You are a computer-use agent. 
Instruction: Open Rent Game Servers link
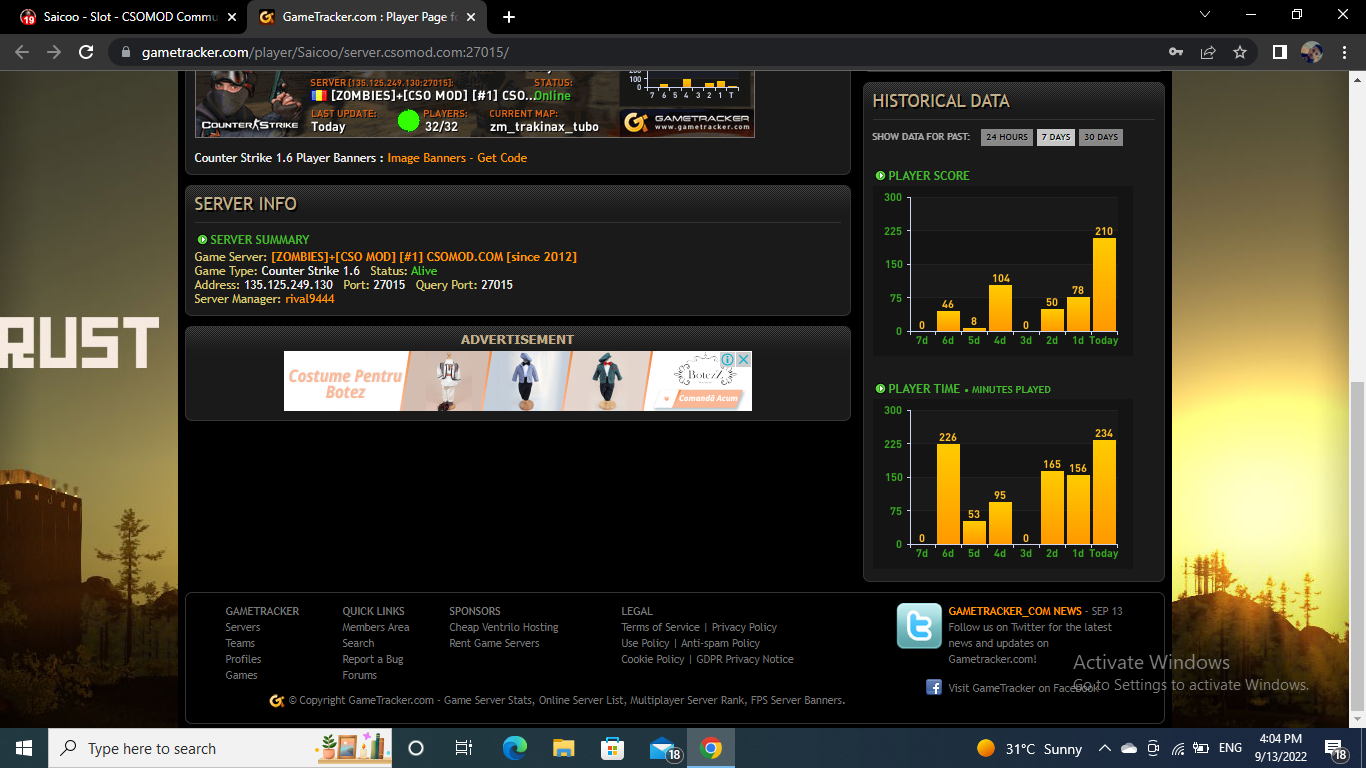click(x=494, y=643)
